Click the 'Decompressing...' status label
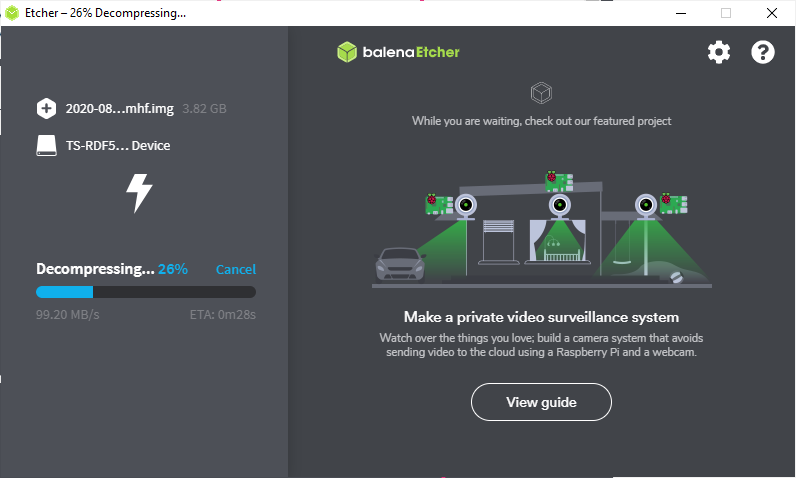Screen dimensions: 796x478 point(95,269)
